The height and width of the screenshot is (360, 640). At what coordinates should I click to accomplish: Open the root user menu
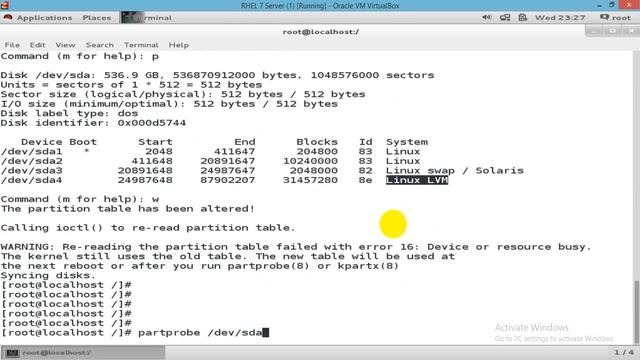click(616, 18)
